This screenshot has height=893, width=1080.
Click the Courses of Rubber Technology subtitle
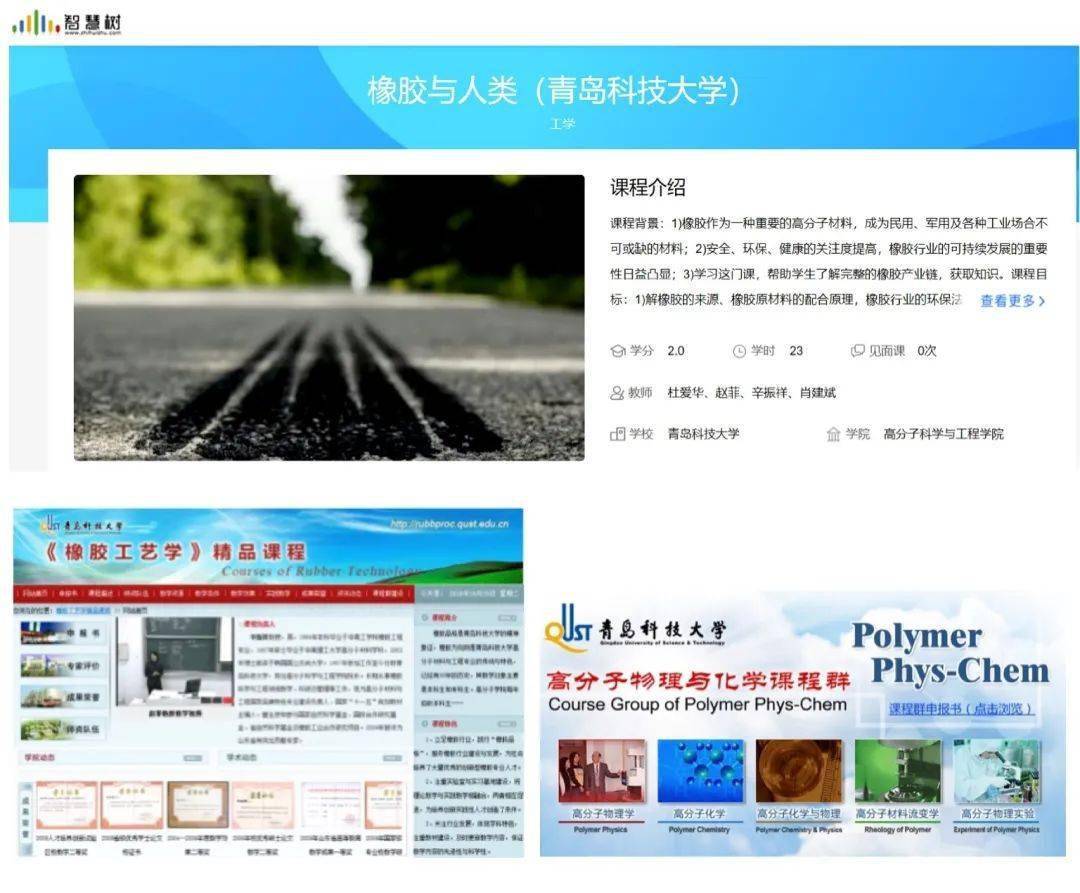320,571
